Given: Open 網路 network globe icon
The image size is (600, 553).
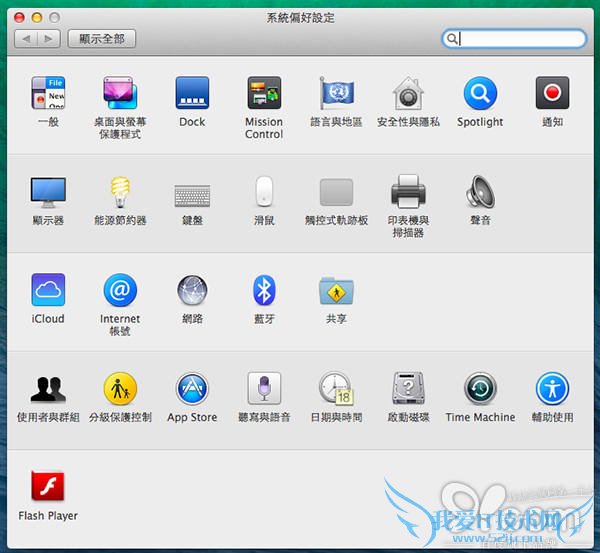Looking at the screenshot, I should pyautogui.click(x=192, y=290).
